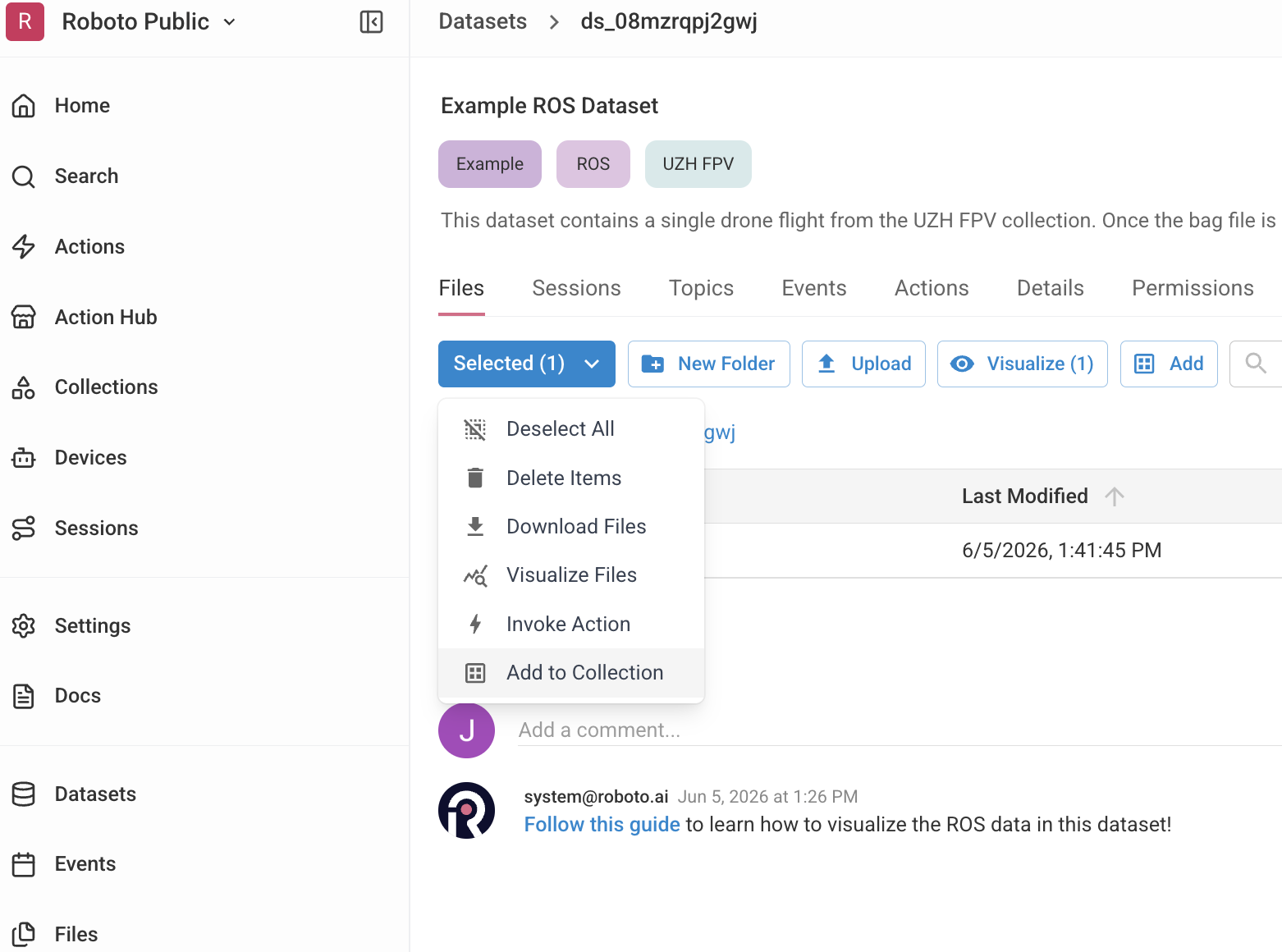This screenshot has width=1282, height=952.
Task: Choose Add to Collection from menu
Action: (571, 673)
